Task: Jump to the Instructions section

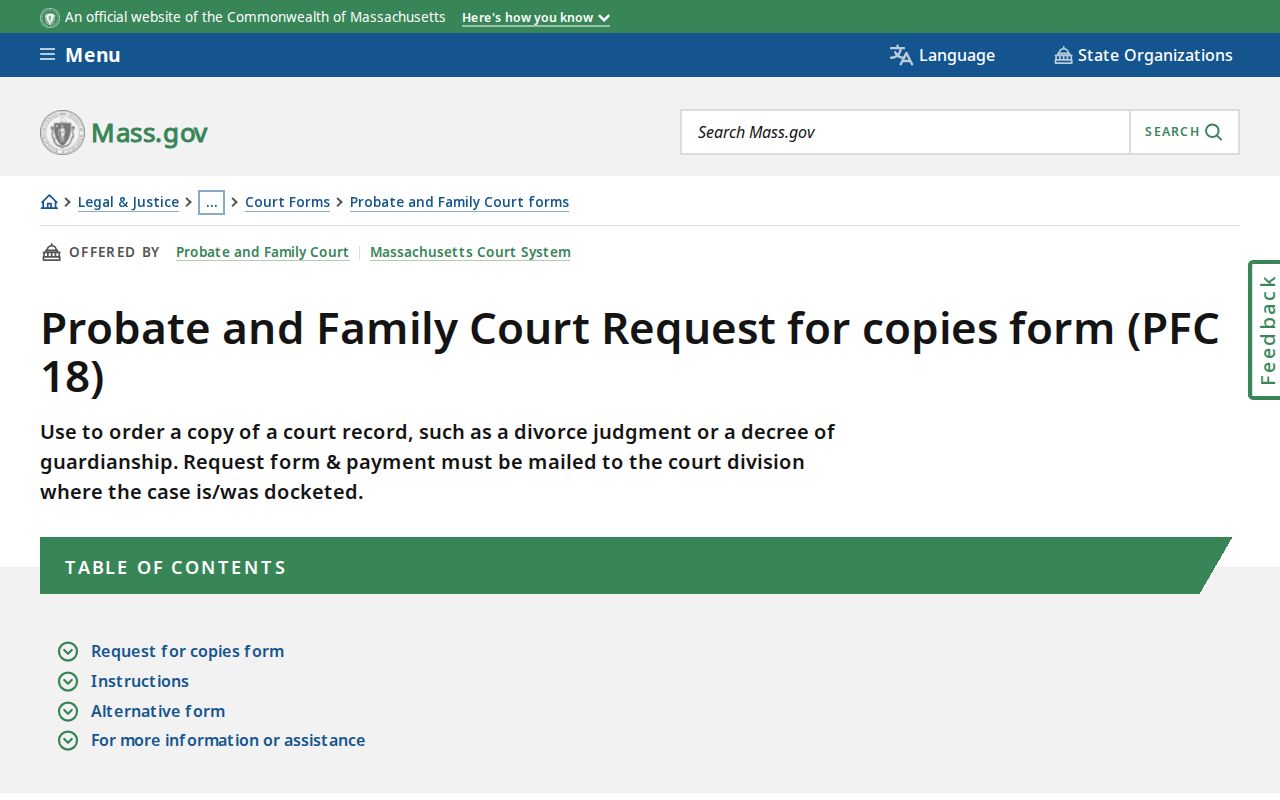Action: click(x=140, y=681)
